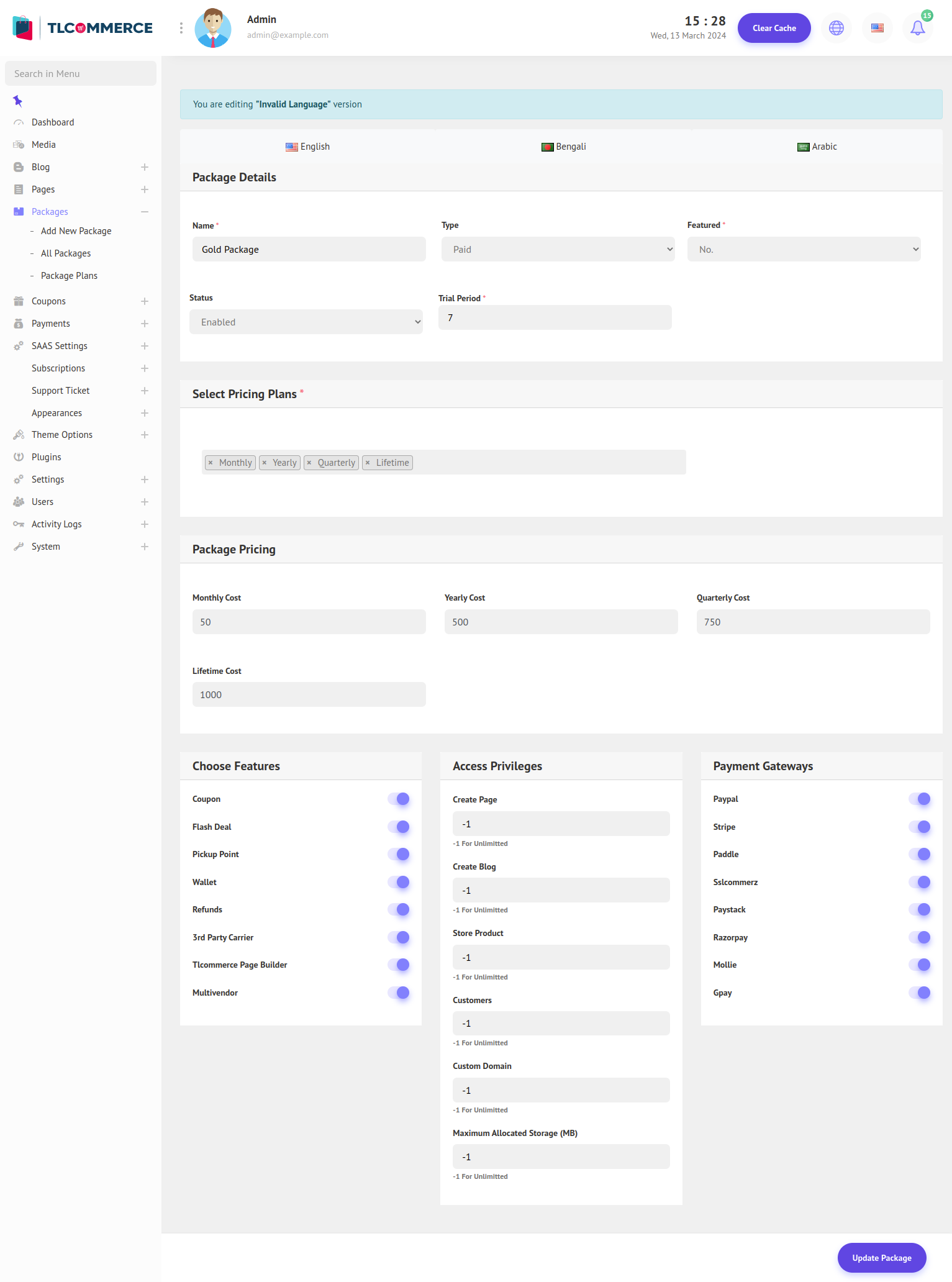Click the Monthly Cost input field
952x1282 pixels.
[x=309, y=622]
